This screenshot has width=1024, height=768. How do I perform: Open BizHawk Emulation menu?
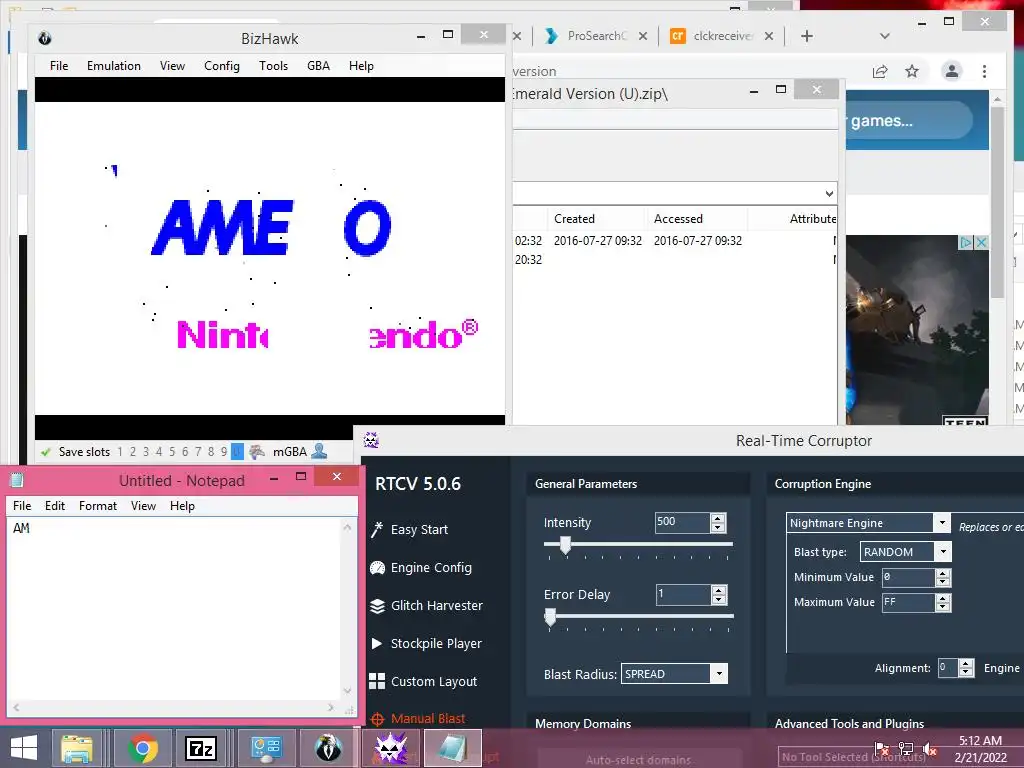(114, 65)
